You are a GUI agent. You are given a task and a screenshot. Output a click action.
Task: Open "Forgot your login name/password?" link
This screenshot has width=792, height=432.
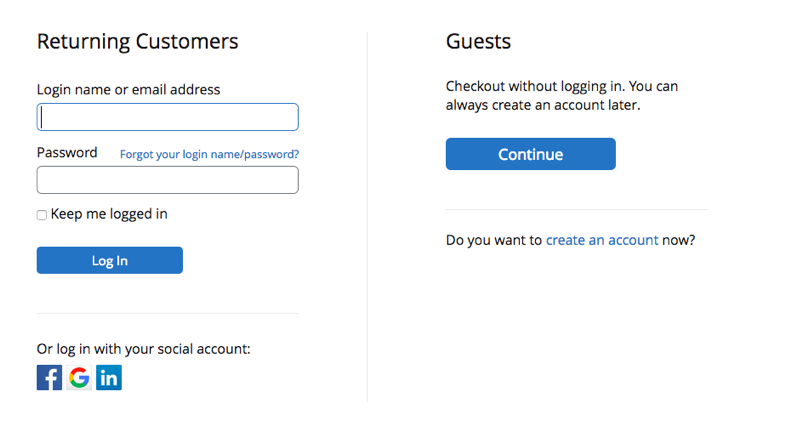(209, 155)
